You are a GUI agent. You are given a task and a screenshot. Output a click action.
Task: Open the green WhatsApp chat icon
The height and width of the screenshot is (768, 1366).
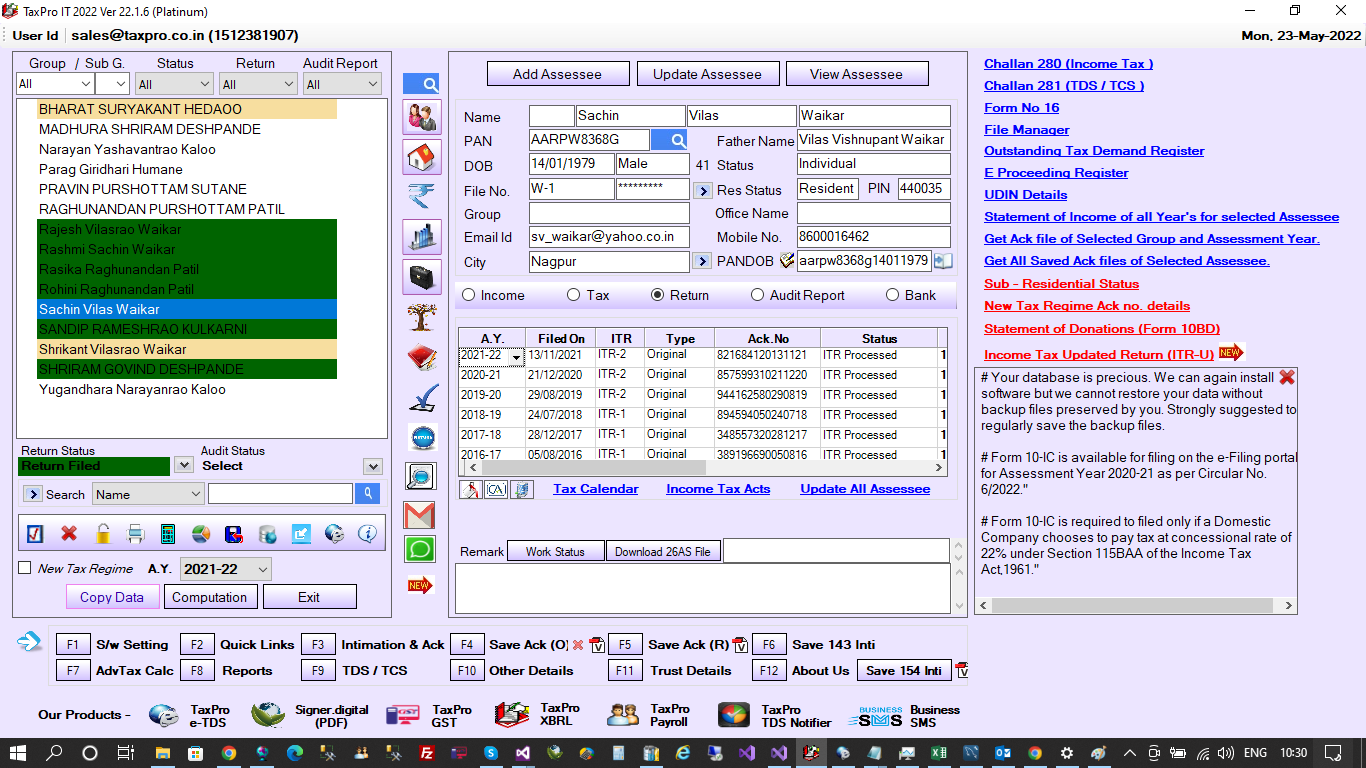420,549
